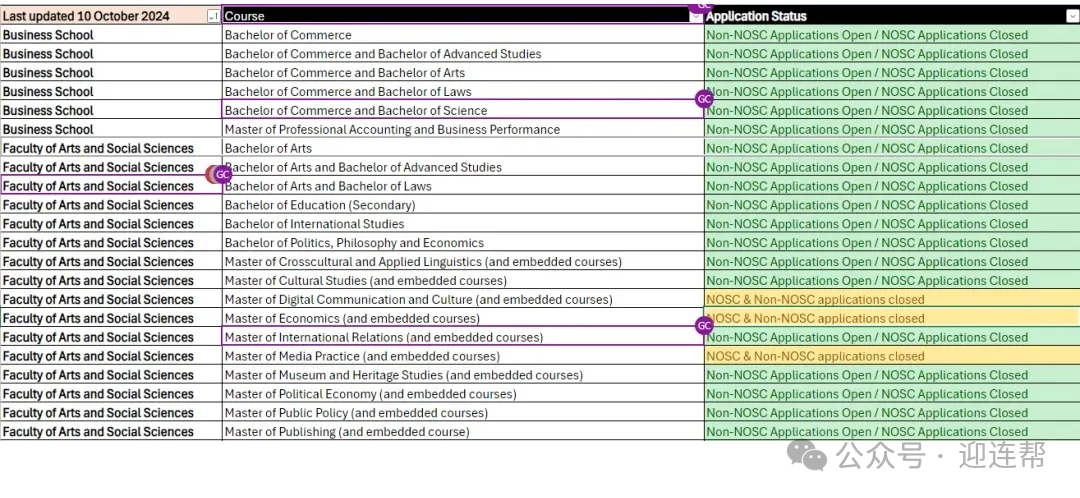Click the WeChat logo in the watermark
1080x498 pixels.
point(807,456)
